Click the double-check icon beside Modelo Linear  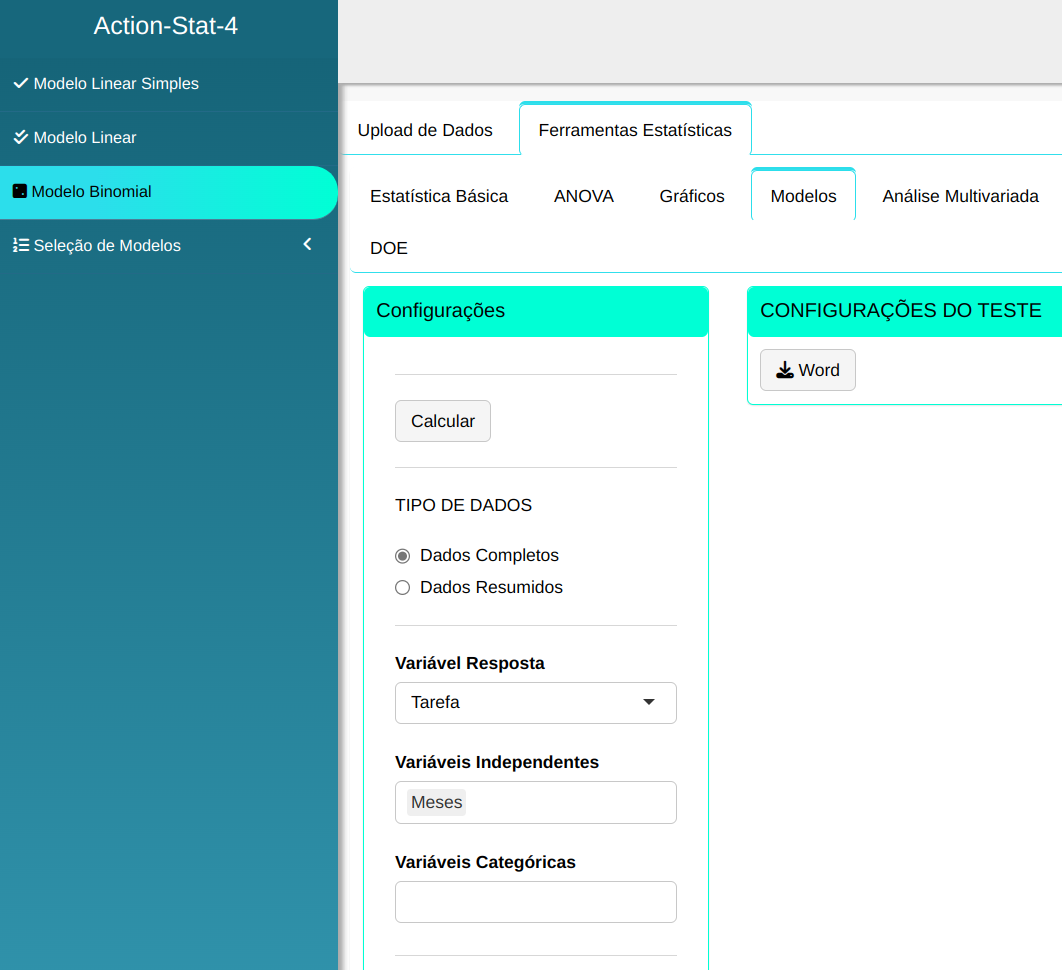[x=20, y=138]
